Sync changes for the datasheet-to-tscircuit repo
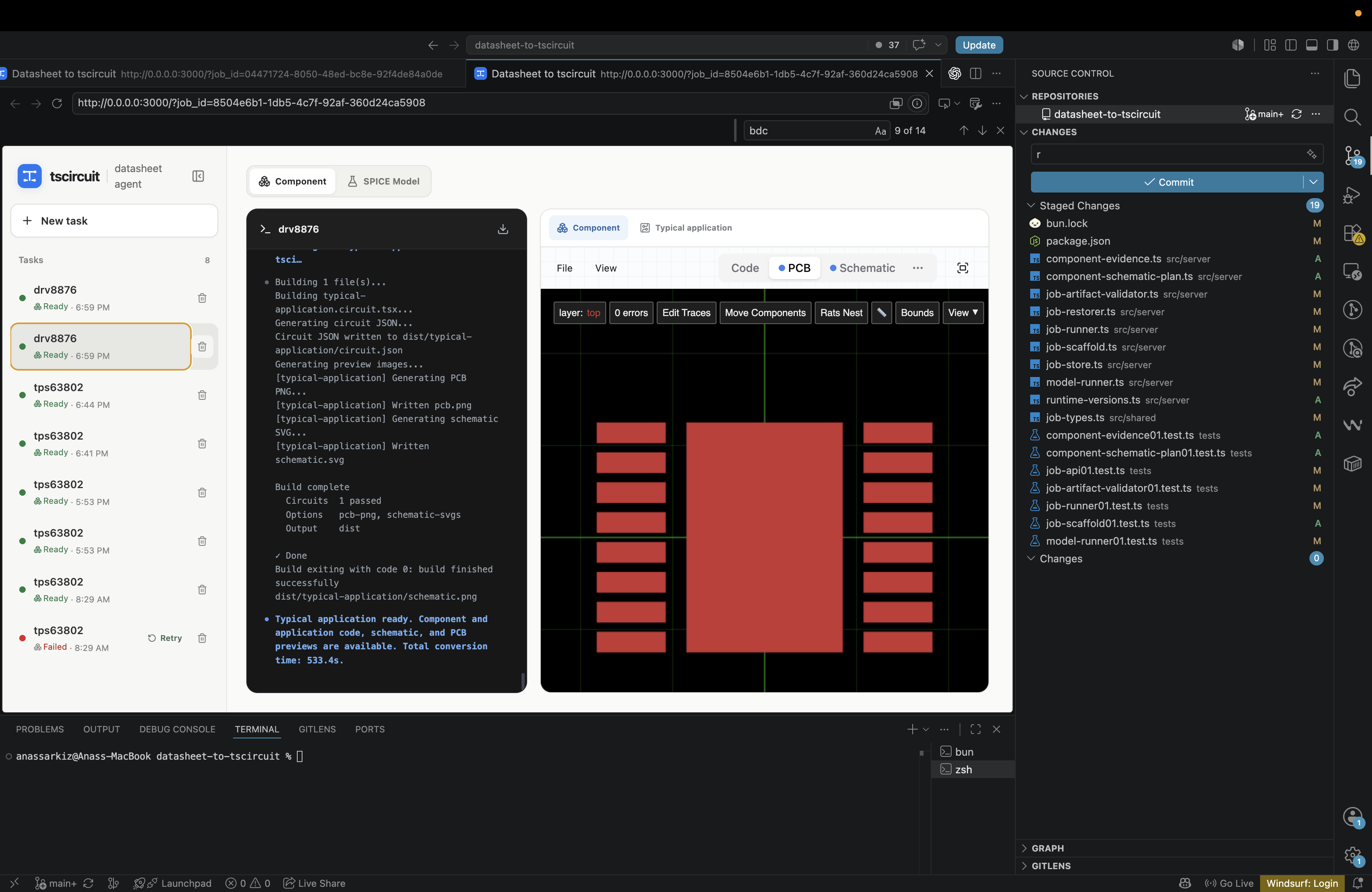The height and width of the screenshot is (892, 1372). click(1296, 114)
